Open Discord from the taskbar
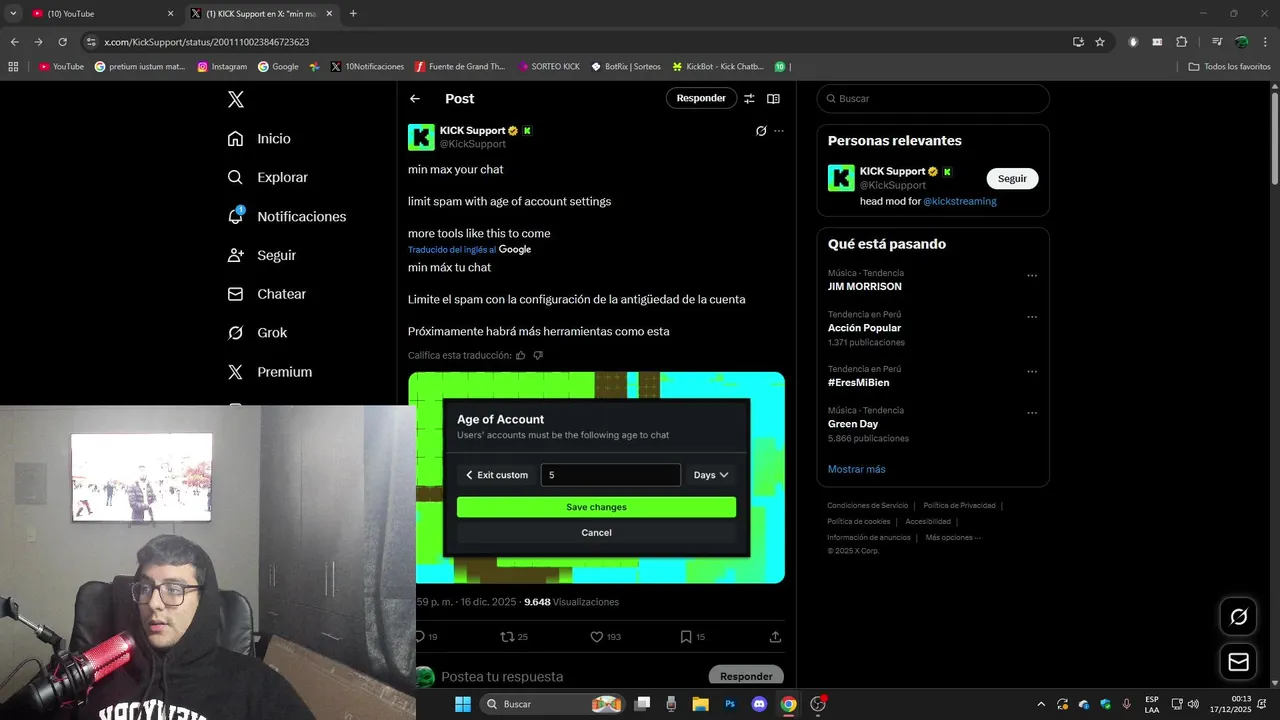 pyautogui.click(x=759, y=704)
